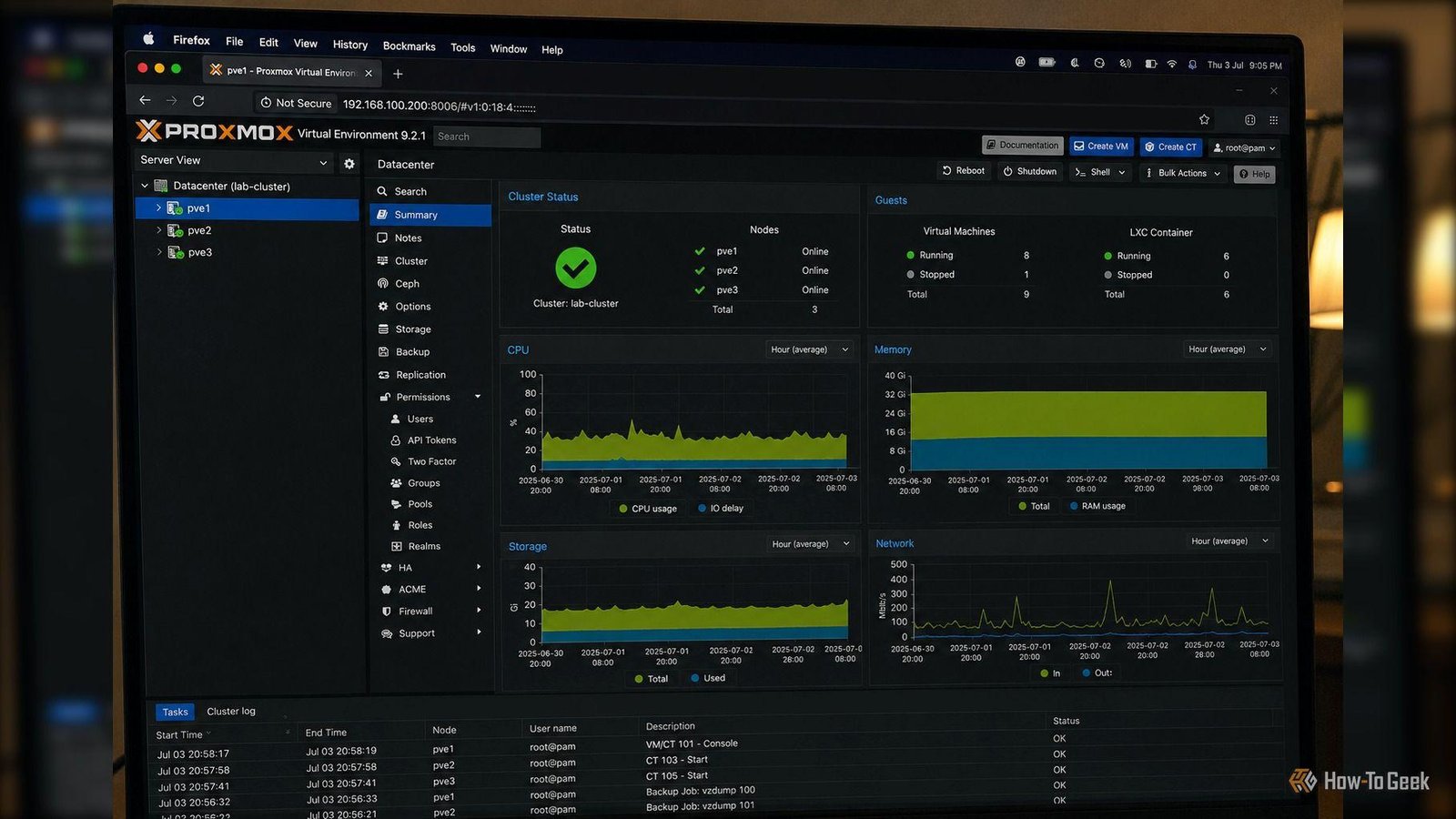Select Summary in Datacenter menu
Image resolution: width=1456 pixels, height=819 pixels.
(430, 215)
